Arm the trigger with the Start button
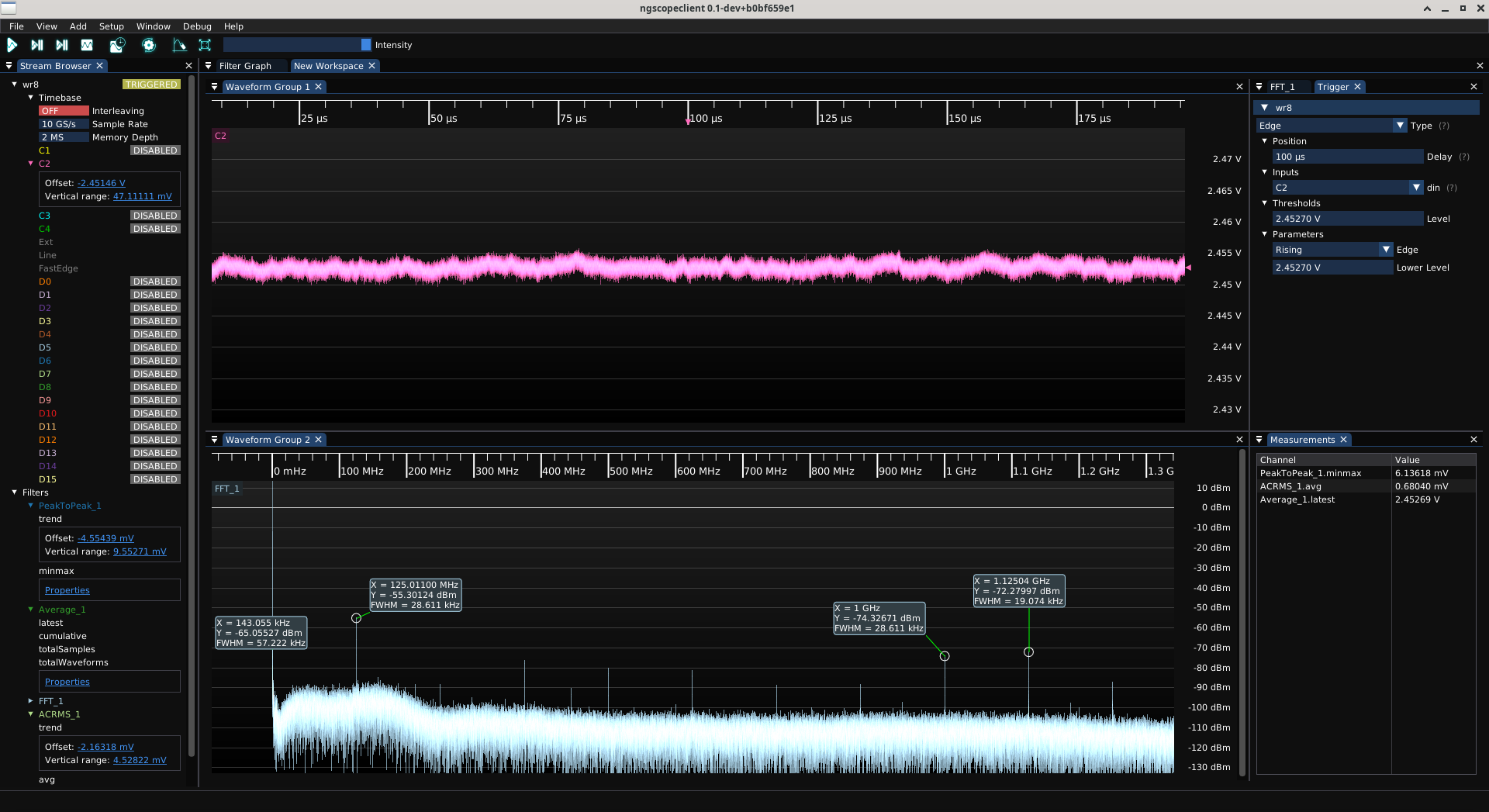 (x=12, y=45)
